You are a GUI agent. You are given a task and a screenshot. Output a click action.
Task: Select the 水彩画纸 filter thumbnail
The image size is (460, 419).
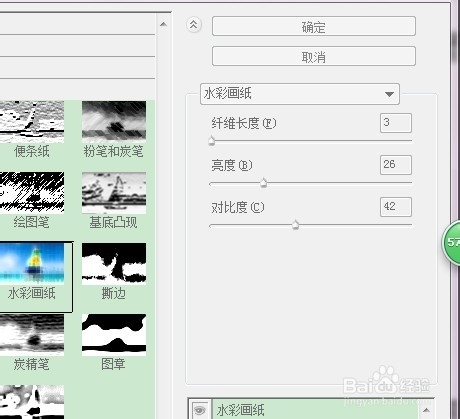(32, 263)
